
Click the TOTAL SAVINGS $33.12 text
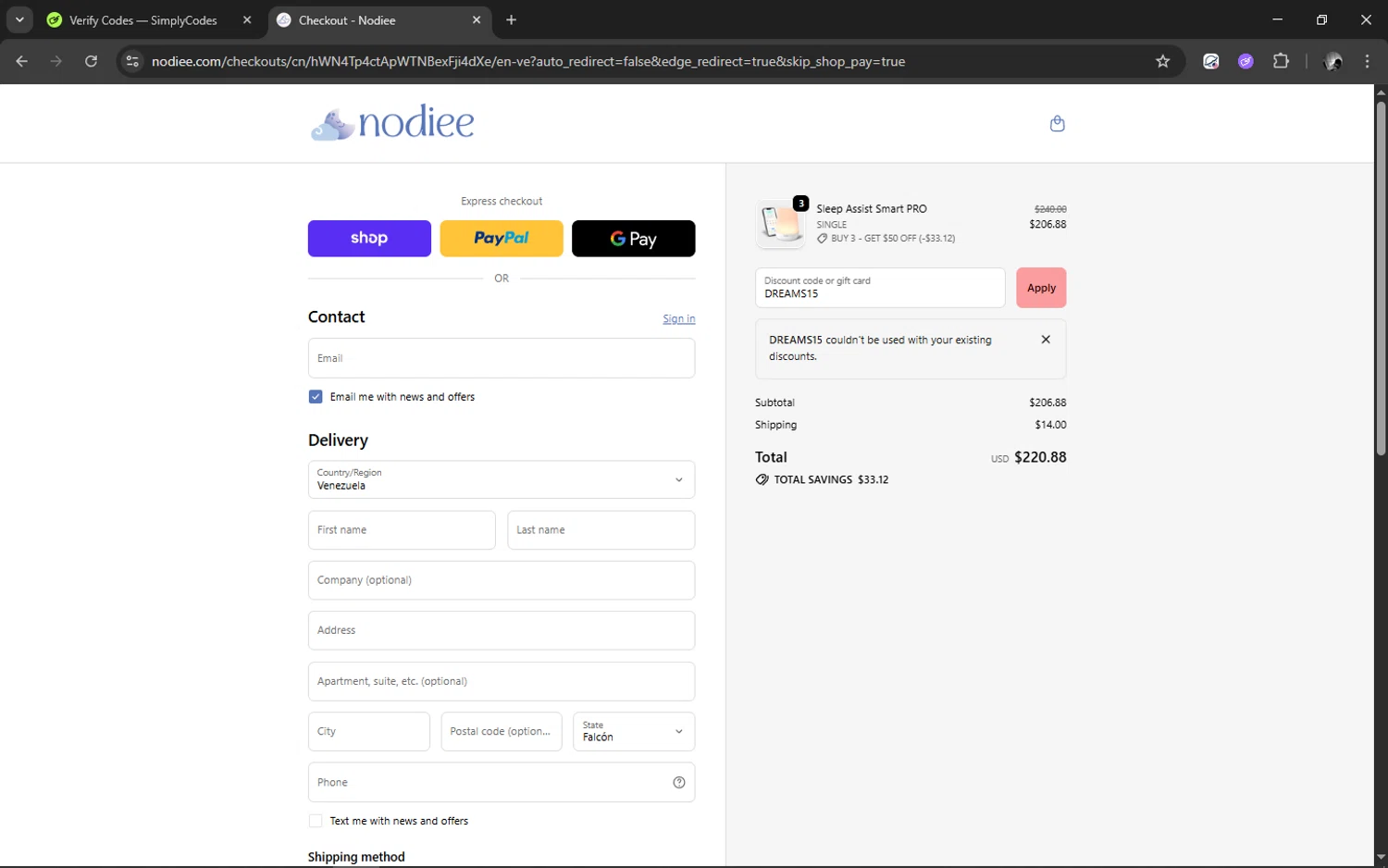click(x=831, y=479)
